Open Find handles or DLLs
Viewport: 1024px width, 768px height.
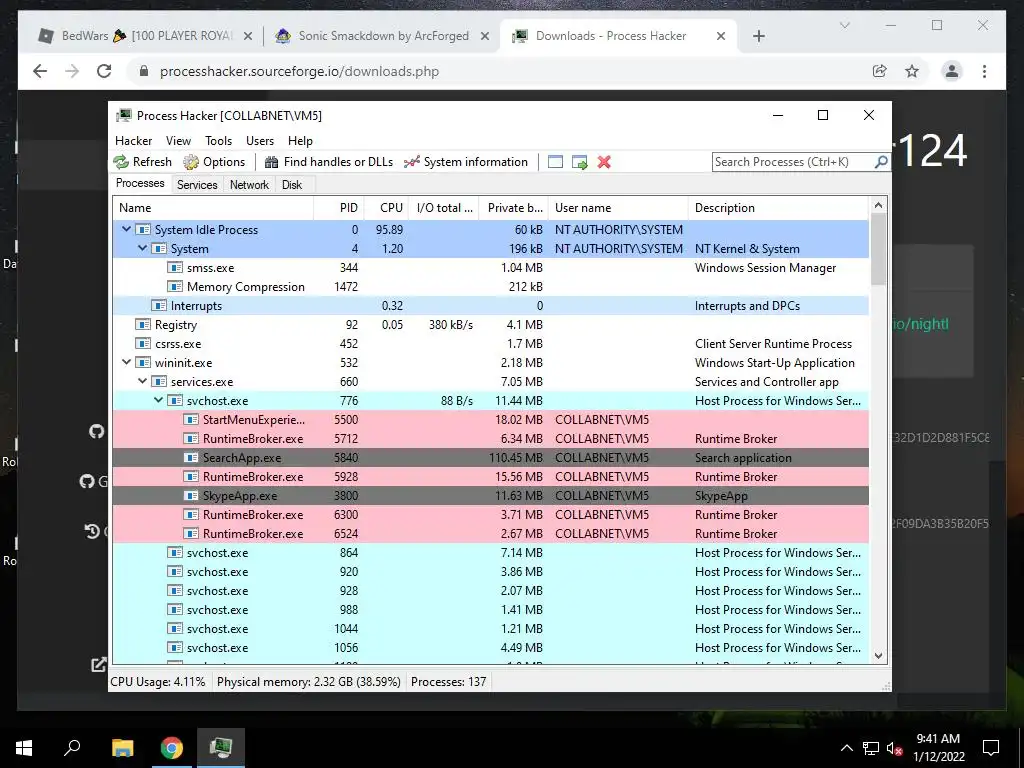tap(328, 162)
